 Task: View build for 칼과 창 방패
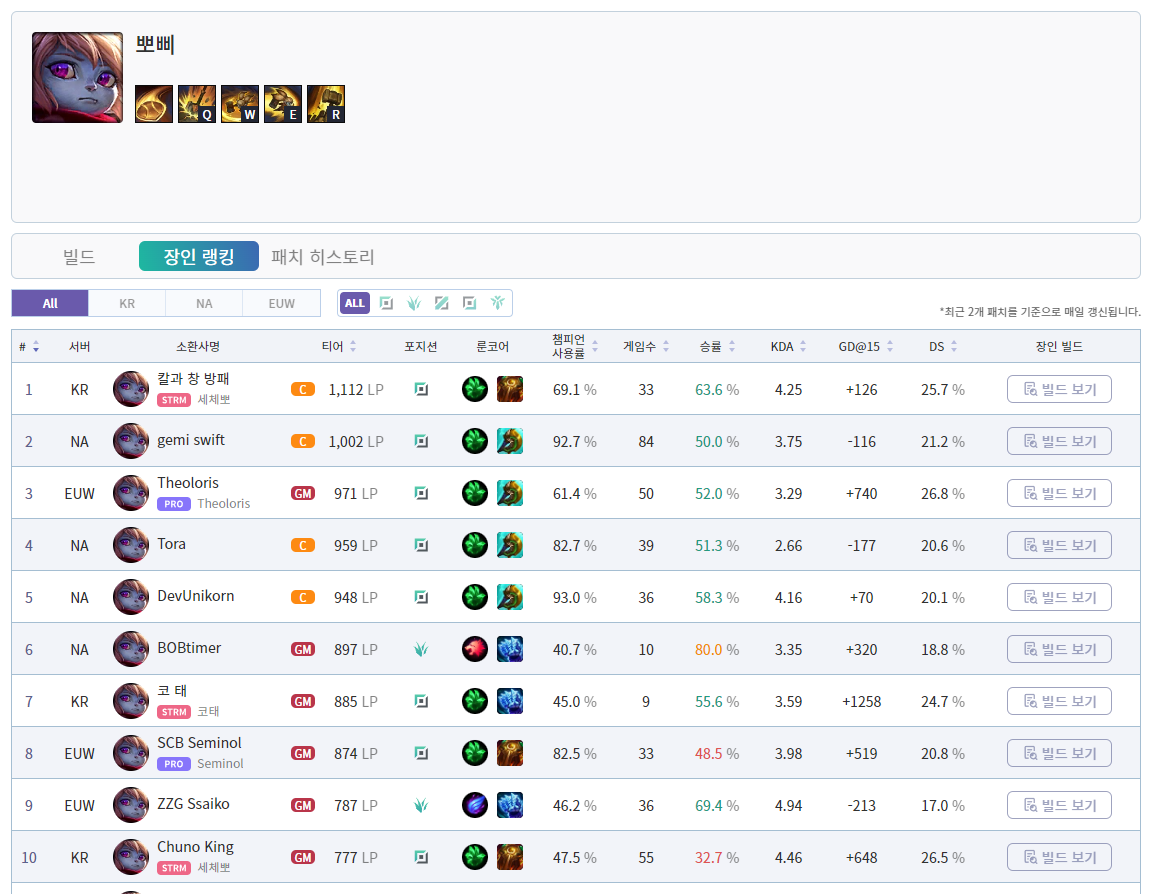[x=1059, y=389]
